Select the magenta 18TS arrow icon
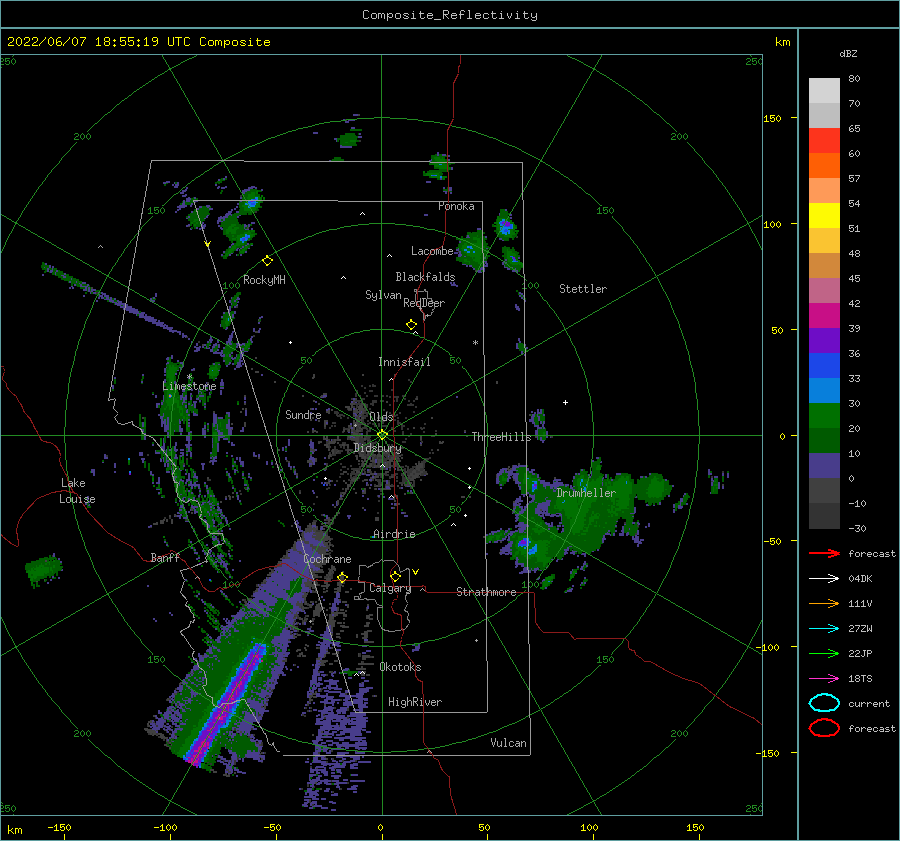Viewport: 900px width, 841px height. (824, 679)
